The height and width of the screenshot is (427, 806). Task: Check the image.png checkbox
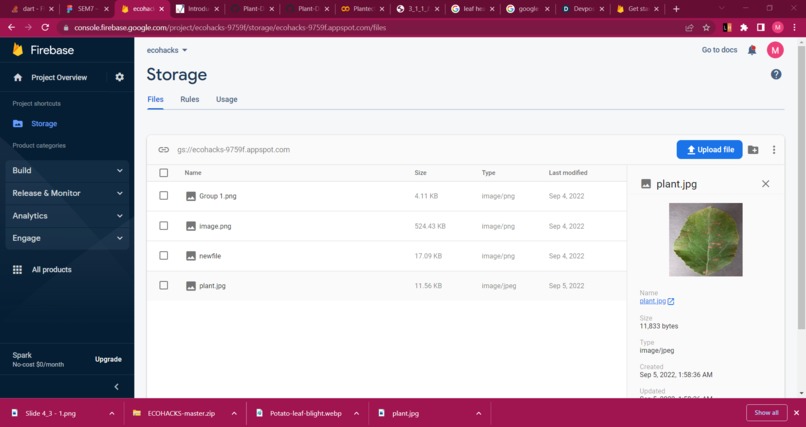click(163, 226)
